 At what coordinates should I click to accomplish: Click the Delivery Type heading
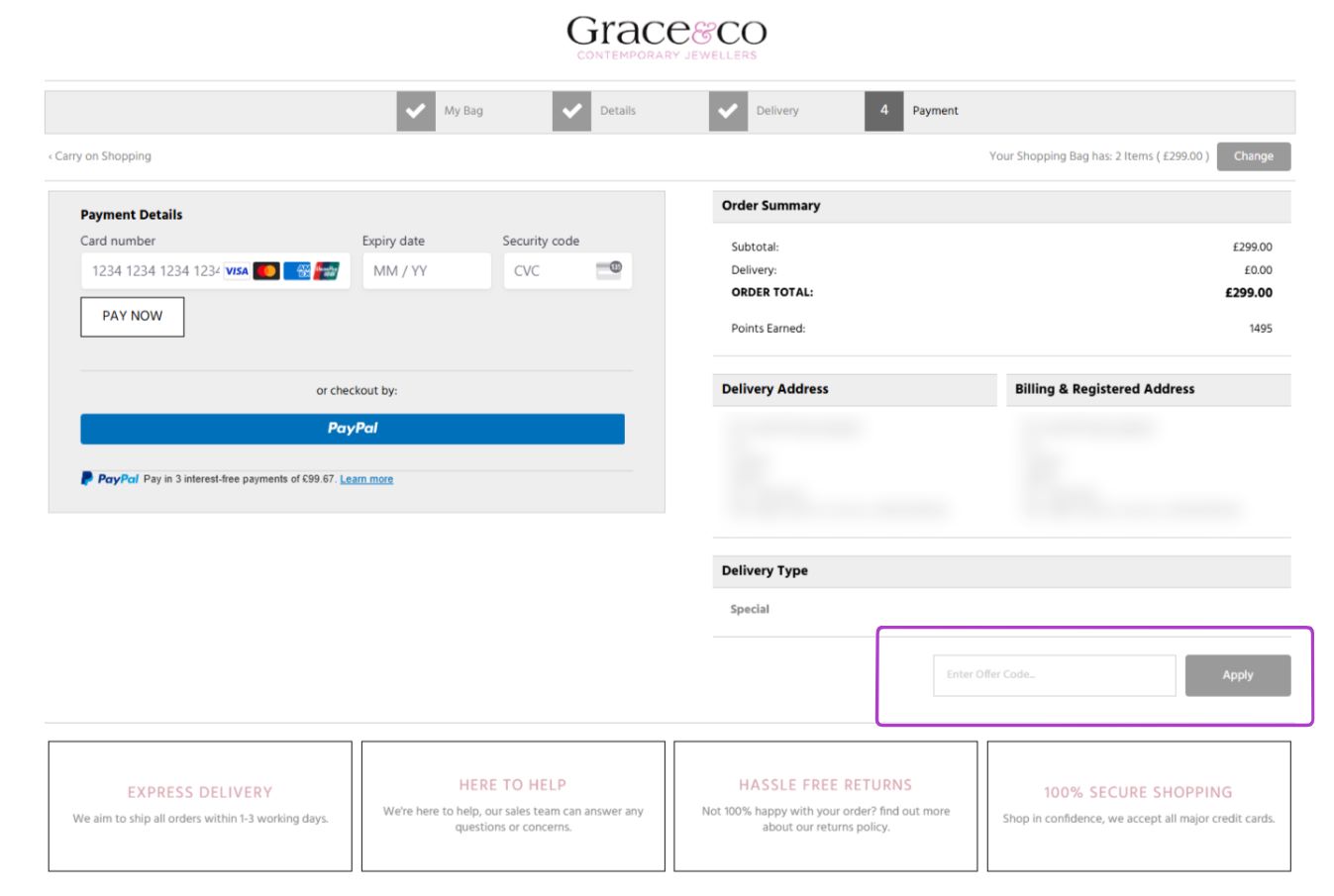[765, 571]
